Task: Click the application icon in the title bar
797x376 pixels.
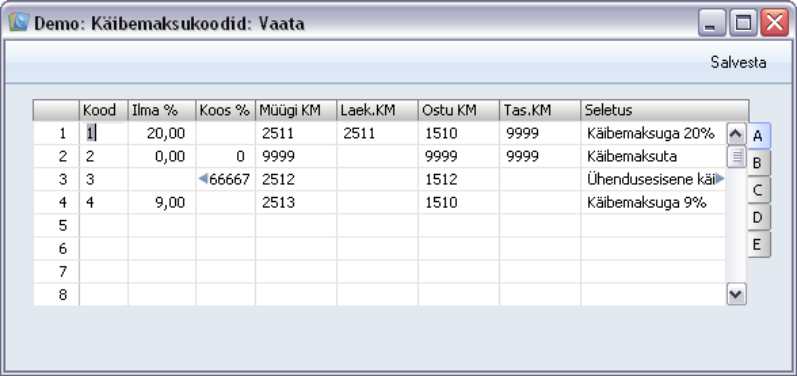Action: click(18, 22)
